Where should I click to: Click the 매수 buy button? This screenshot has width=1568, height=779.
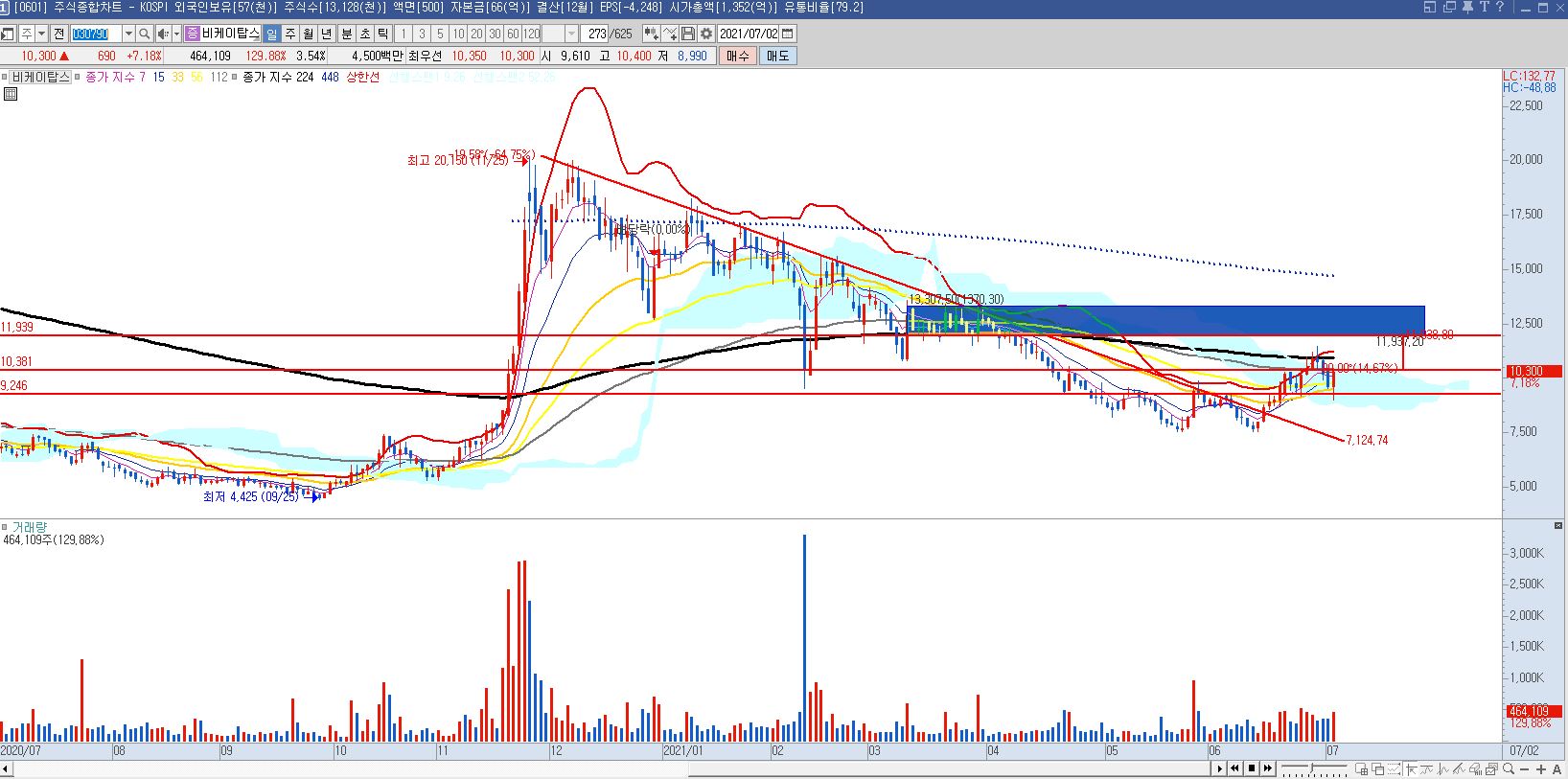737,56
